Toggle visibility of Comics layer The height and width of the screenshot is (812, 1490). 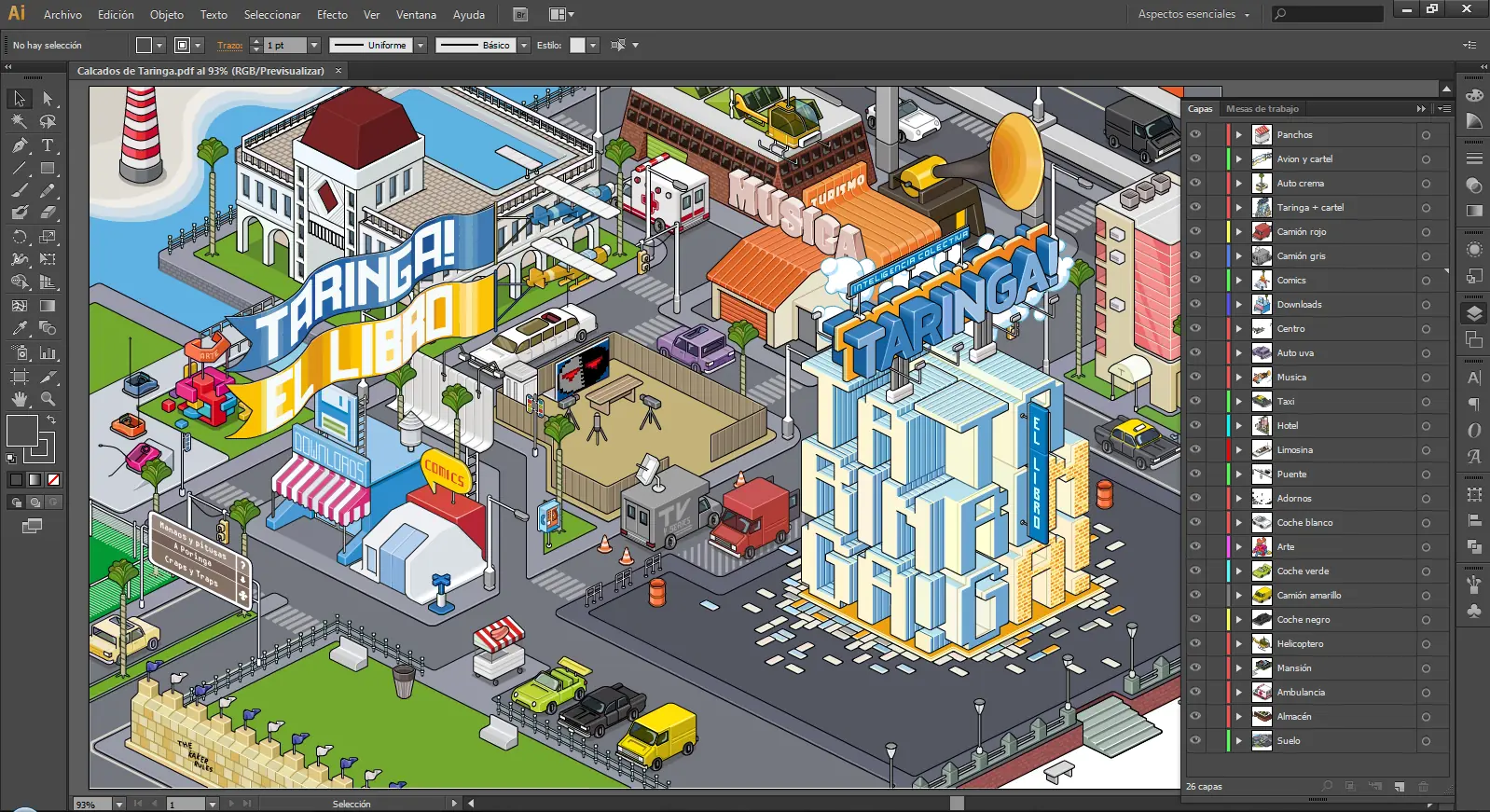point(1195,280)
